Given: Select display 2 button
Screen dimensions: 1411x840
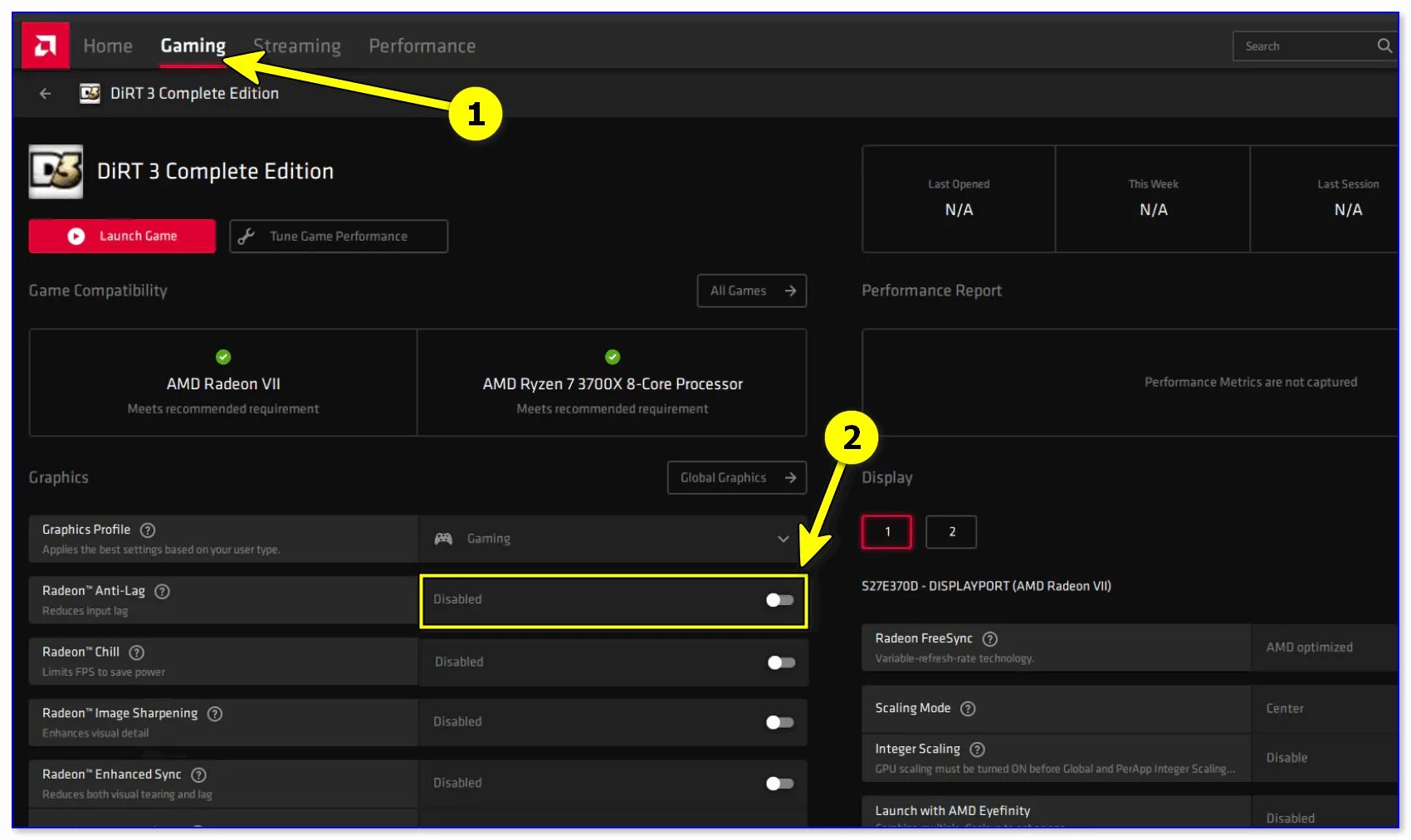Looking at the screenshot, I should (951, 532).
